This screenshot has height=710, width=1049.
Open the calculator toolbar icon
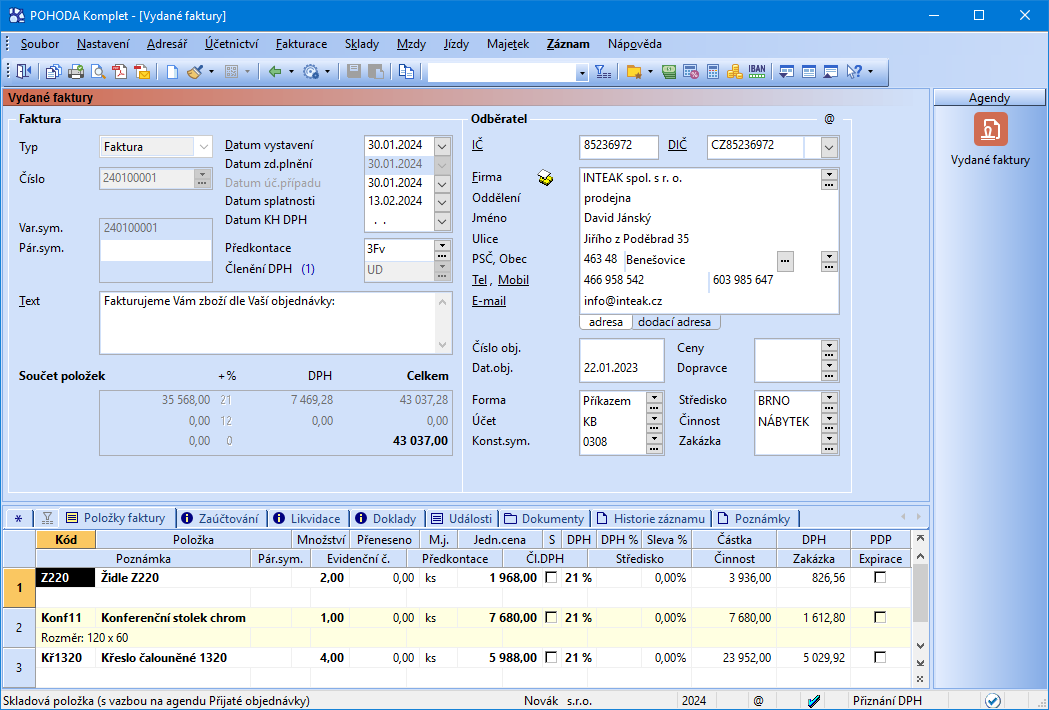[x=713, y=72]
